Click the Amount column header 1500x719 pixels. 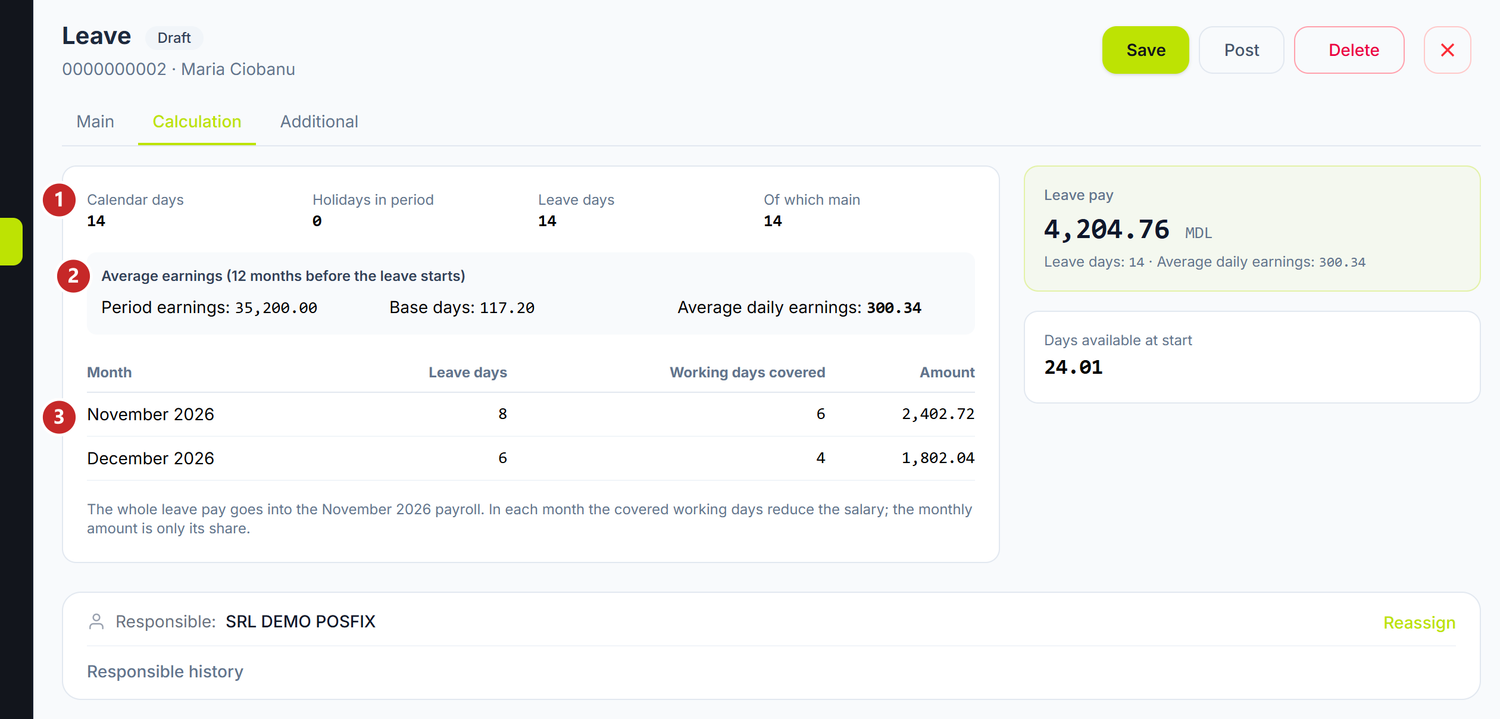click(x=947, y=372)
